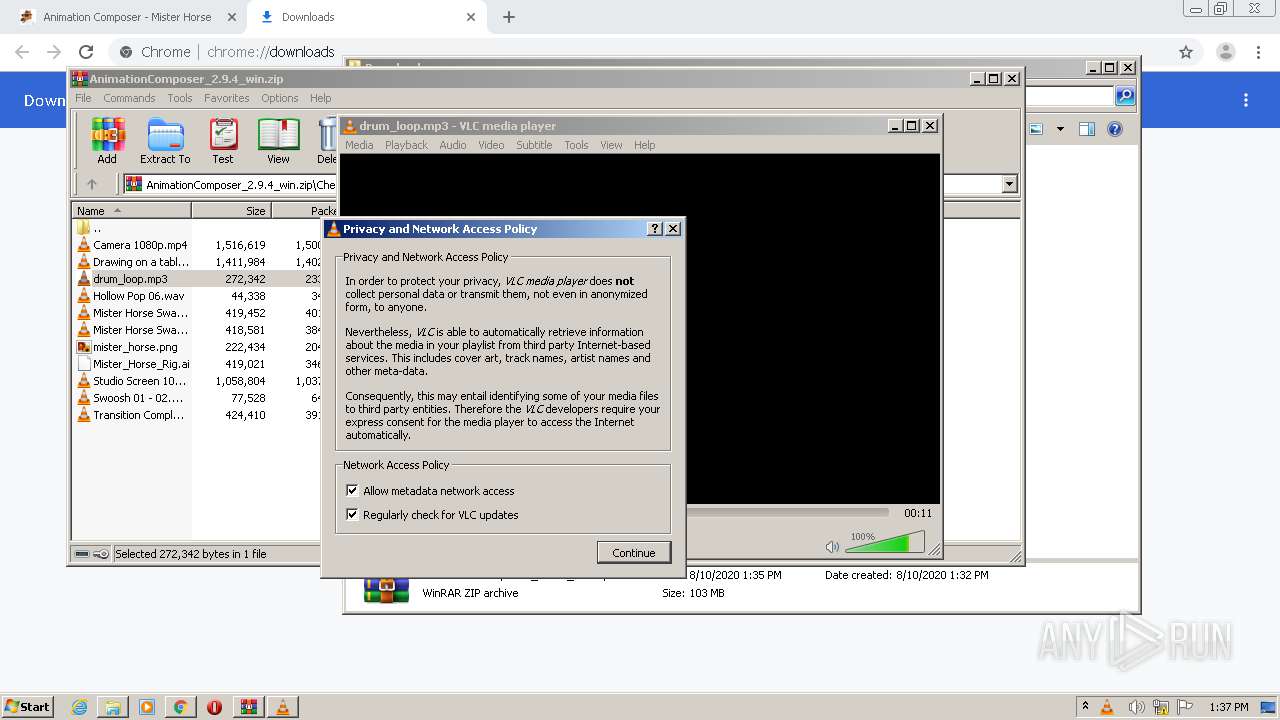The image size is (1280, 720).
Task: Click the Action Center flag tray icon
Action: [1187, 707]
